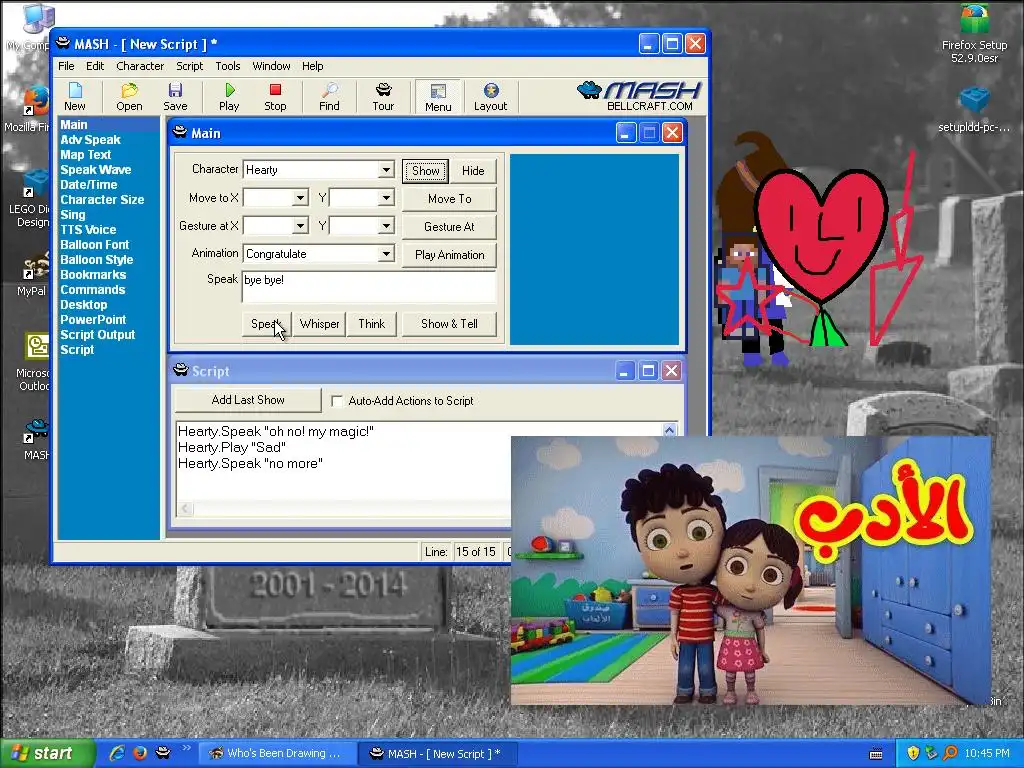Click the security shield tray icon
1024x768 pixels.
tap(912, 754)
